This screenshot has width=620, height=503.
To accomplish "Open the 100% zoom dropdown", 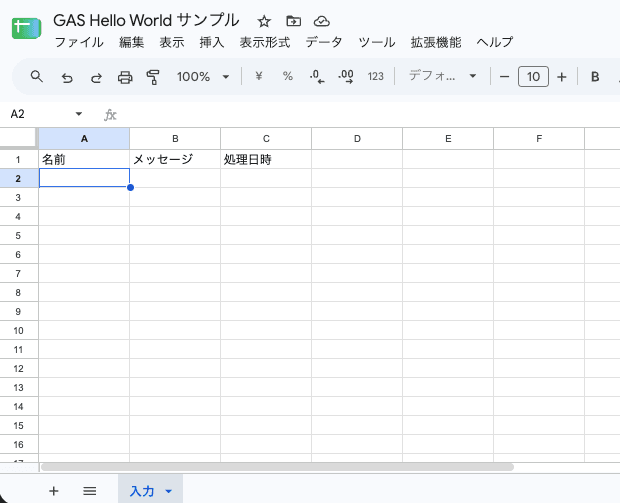I will (x=203, y=77).
